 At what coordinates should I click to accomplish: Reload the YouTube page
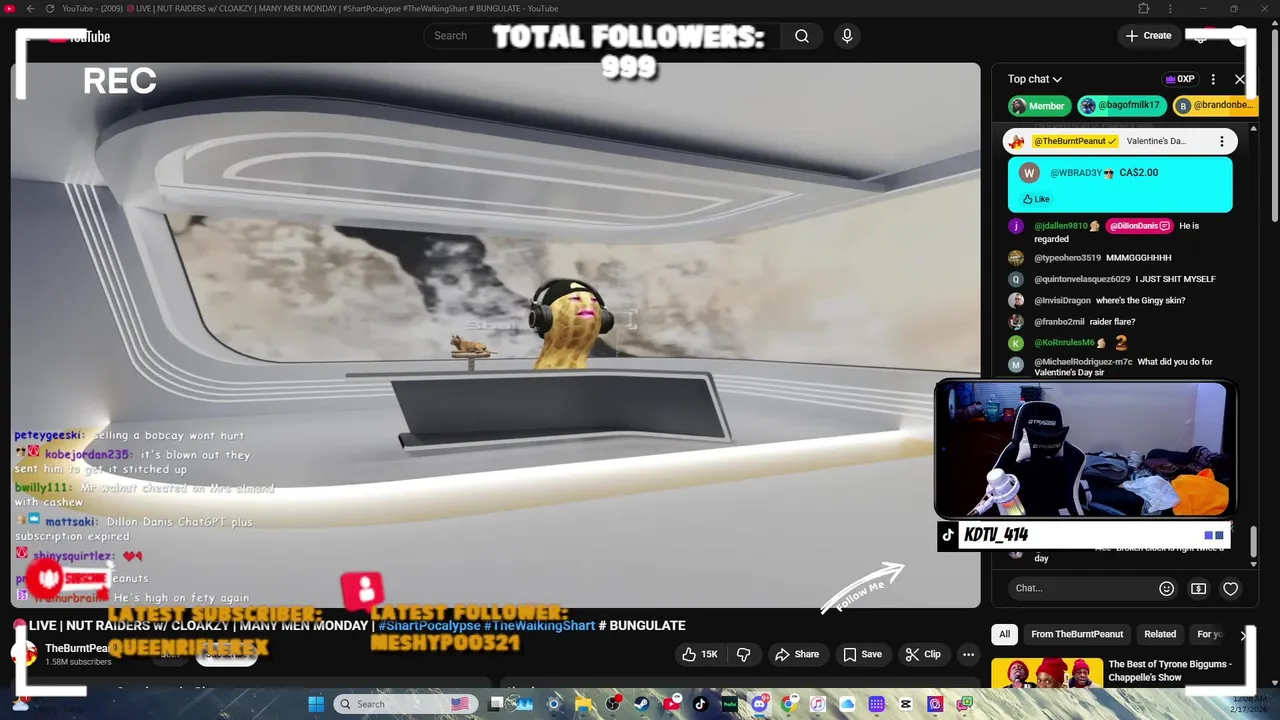click(50, 8)
